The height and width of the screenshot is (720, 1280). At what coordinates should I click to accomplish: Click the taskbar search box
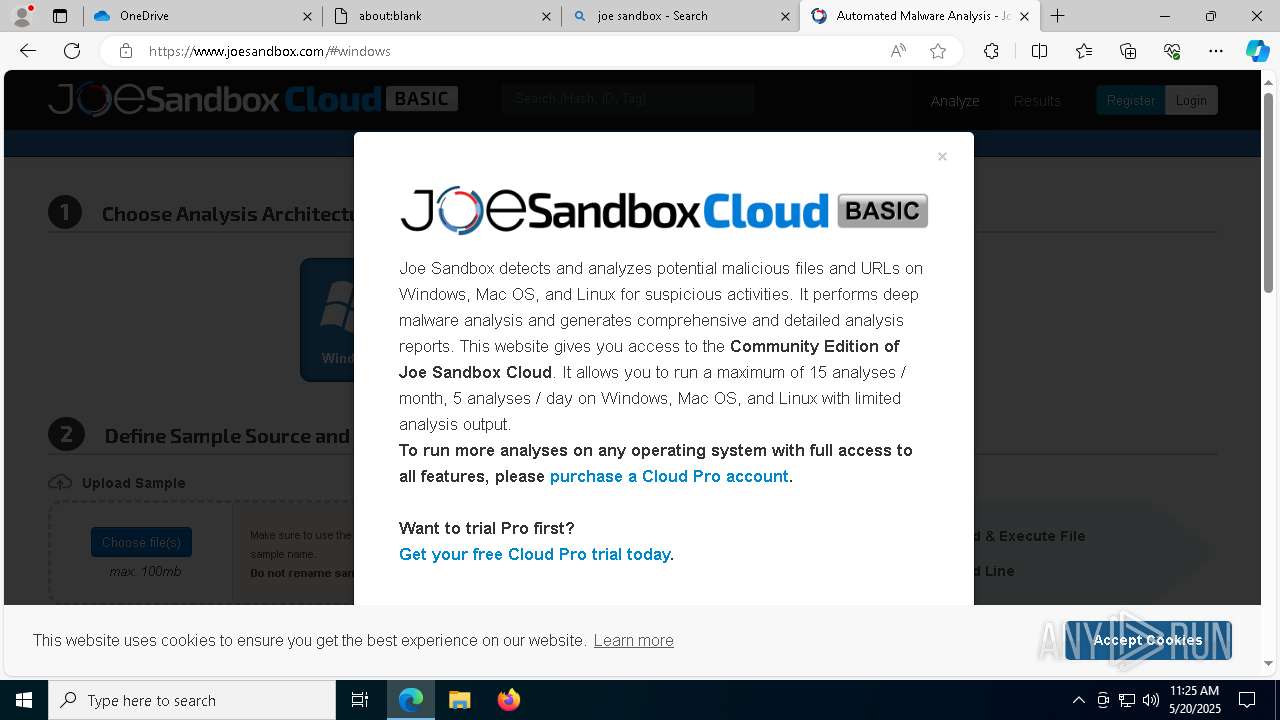[192, 700]
